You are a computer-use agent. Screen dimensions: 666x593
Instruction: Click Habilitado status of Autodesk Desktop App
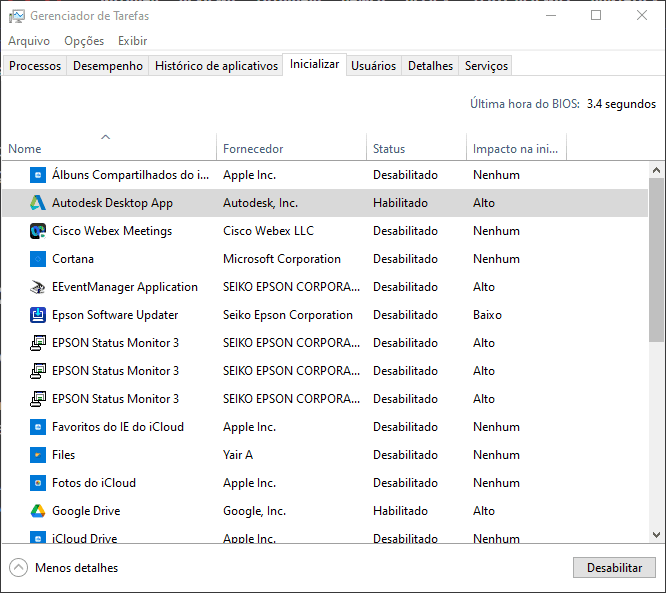[400, 203]
